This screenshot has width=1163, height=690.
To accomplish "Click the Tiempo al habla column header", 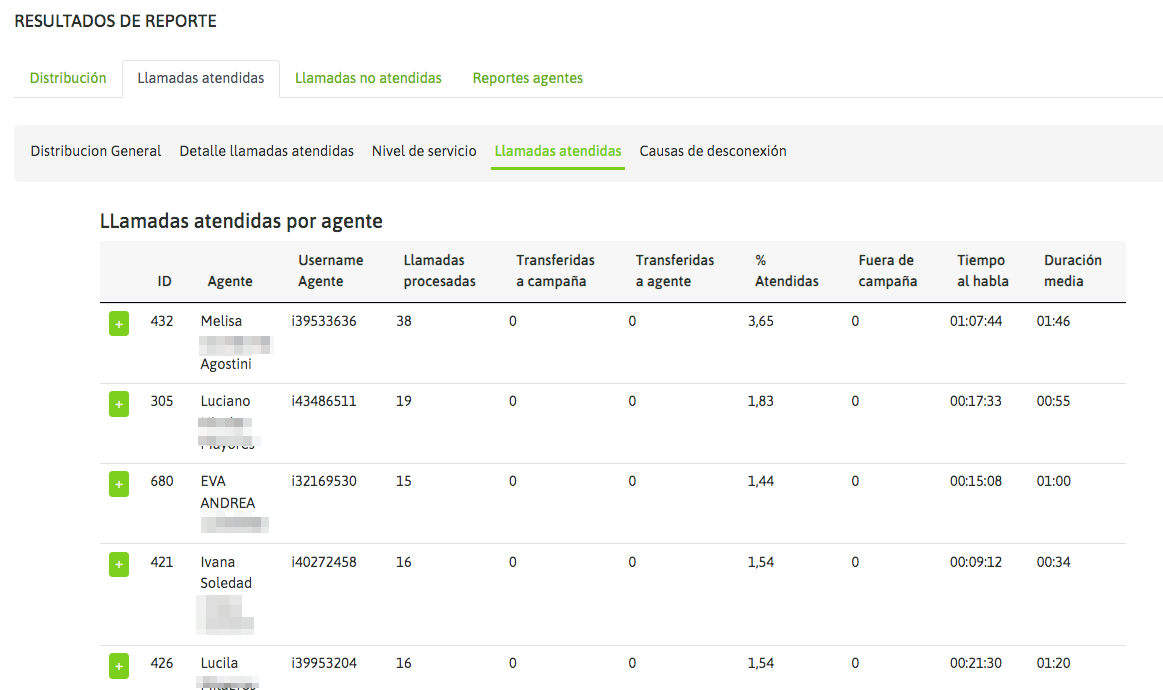I will tap(982, 271).
